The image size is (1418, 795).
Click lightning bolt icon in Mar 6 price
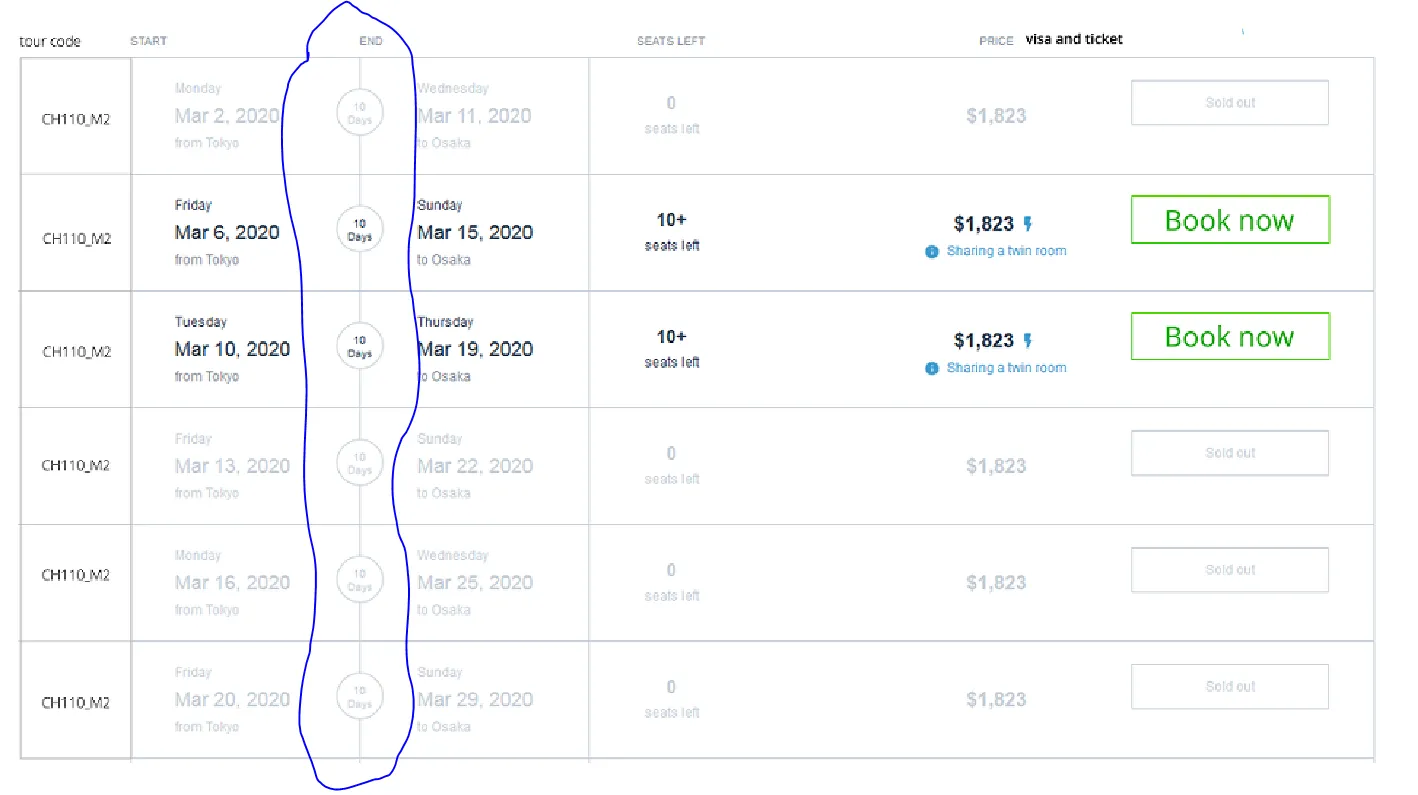pyautogui.click(x=1027, y=224)
